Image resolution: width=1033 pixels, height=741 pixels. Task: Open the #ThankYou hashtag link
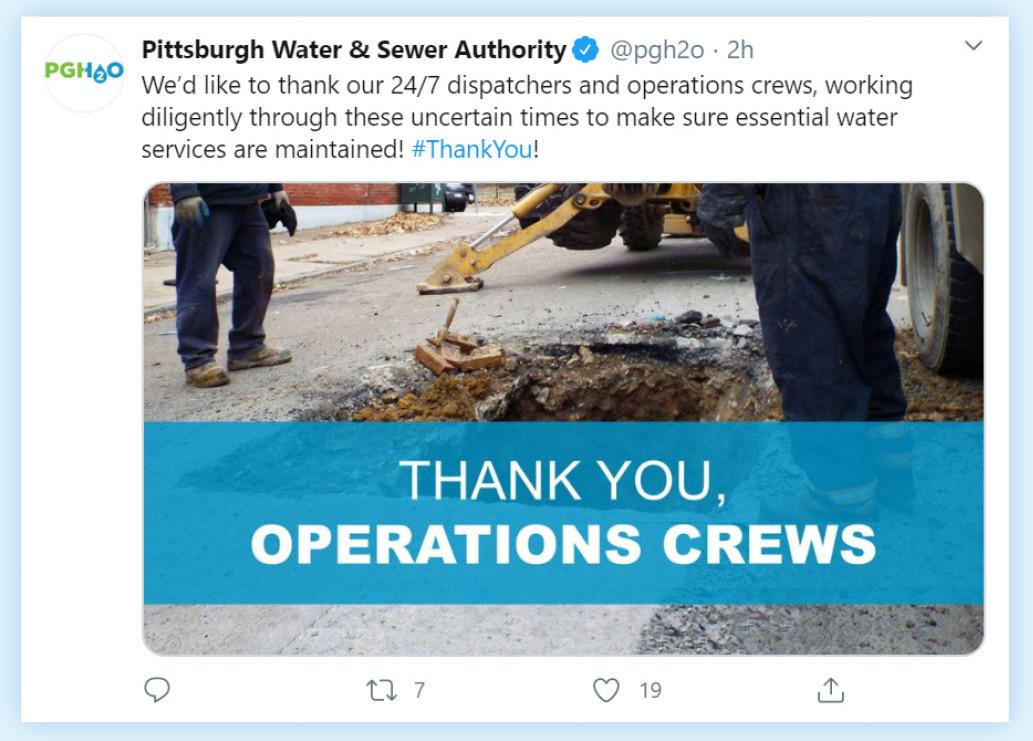tap(472, 149)
